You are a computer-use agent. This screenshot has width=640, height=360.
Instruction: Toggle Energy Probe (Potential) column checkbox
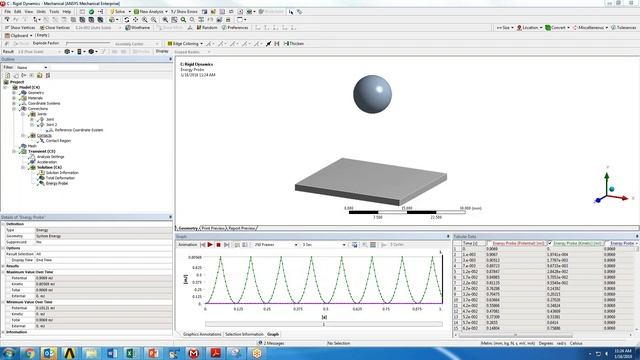point(489,243)
